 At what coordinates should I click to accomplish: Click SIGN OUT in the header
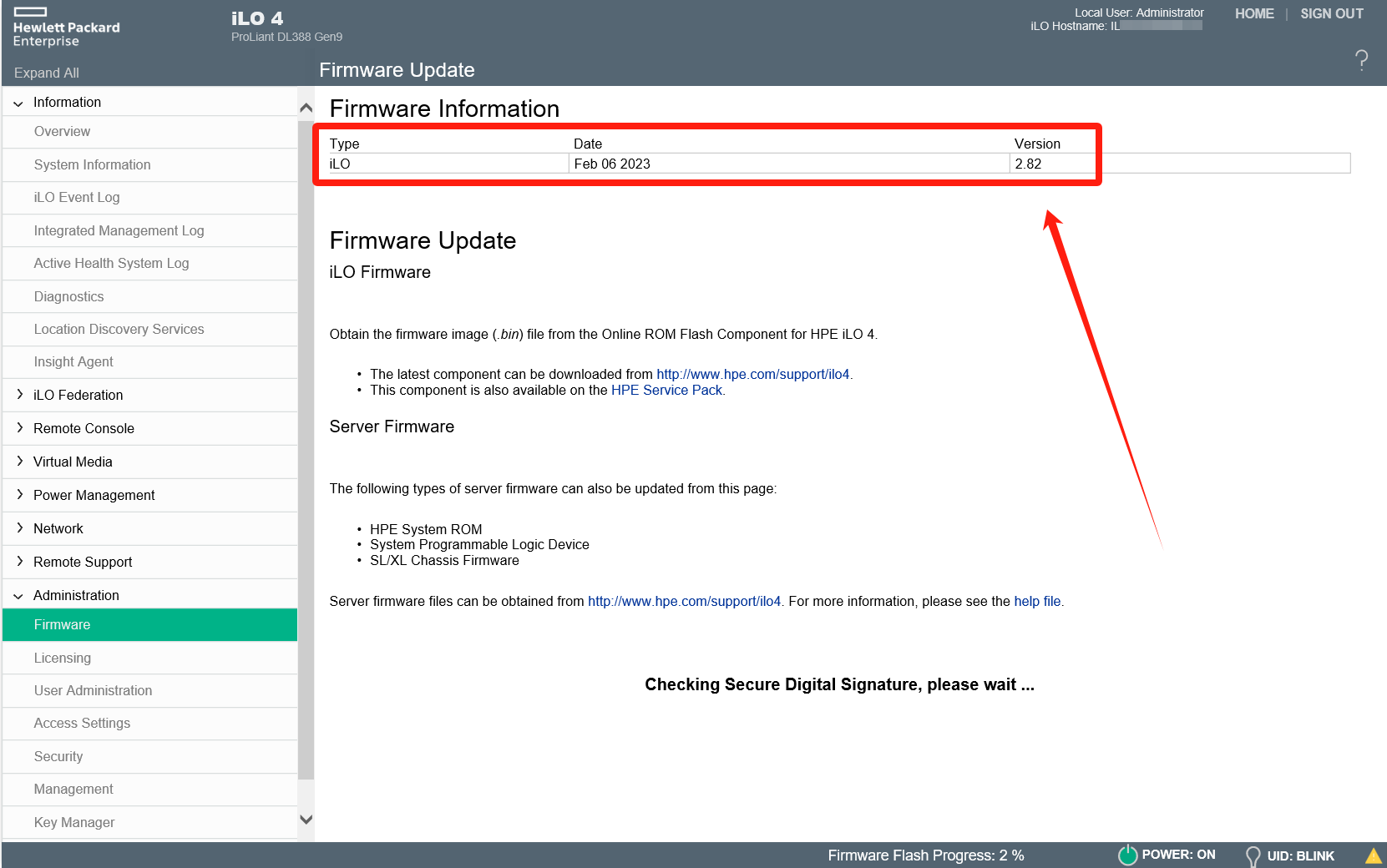(x=1331, y=14)
